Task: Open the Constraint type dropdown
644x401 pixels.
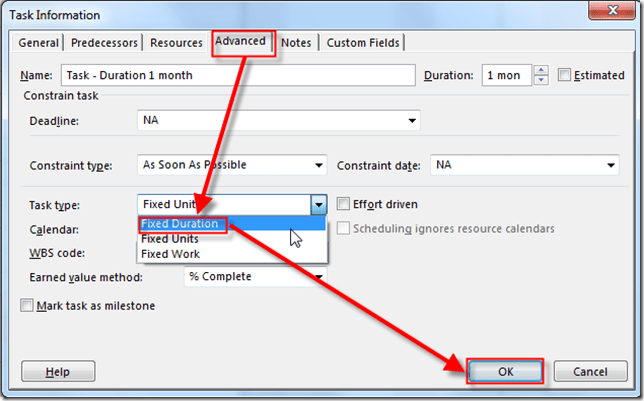Action: tap(319, 165)
